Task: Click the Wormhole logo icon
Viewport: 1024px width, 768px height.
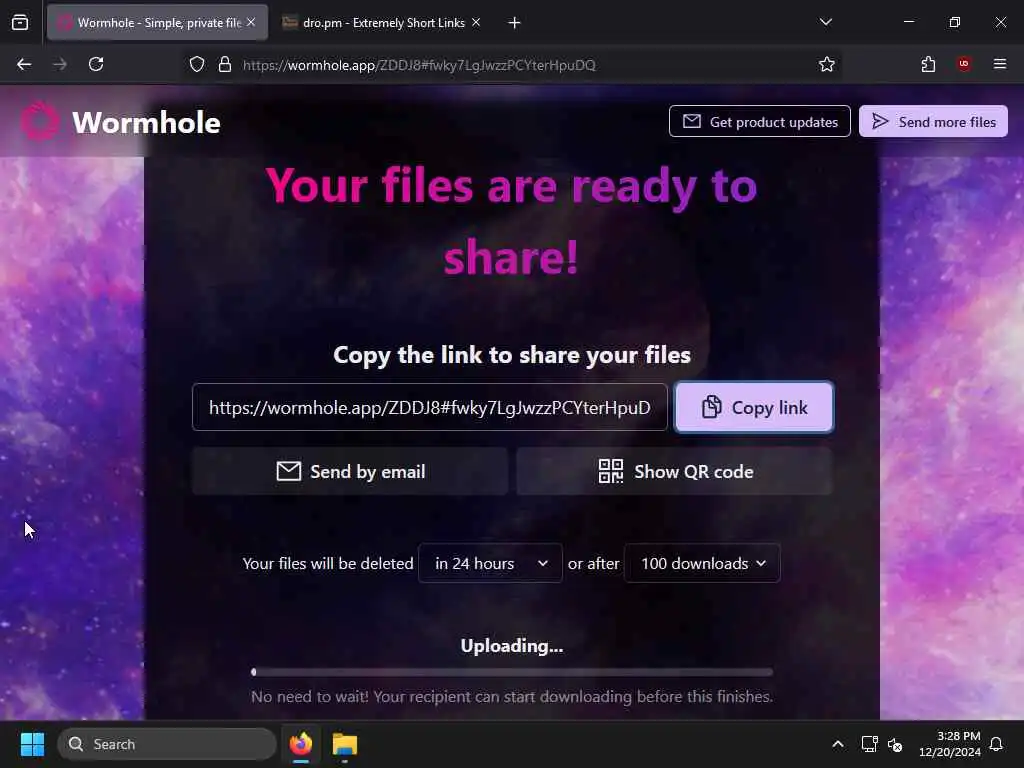Action: [x=40, y=121]
